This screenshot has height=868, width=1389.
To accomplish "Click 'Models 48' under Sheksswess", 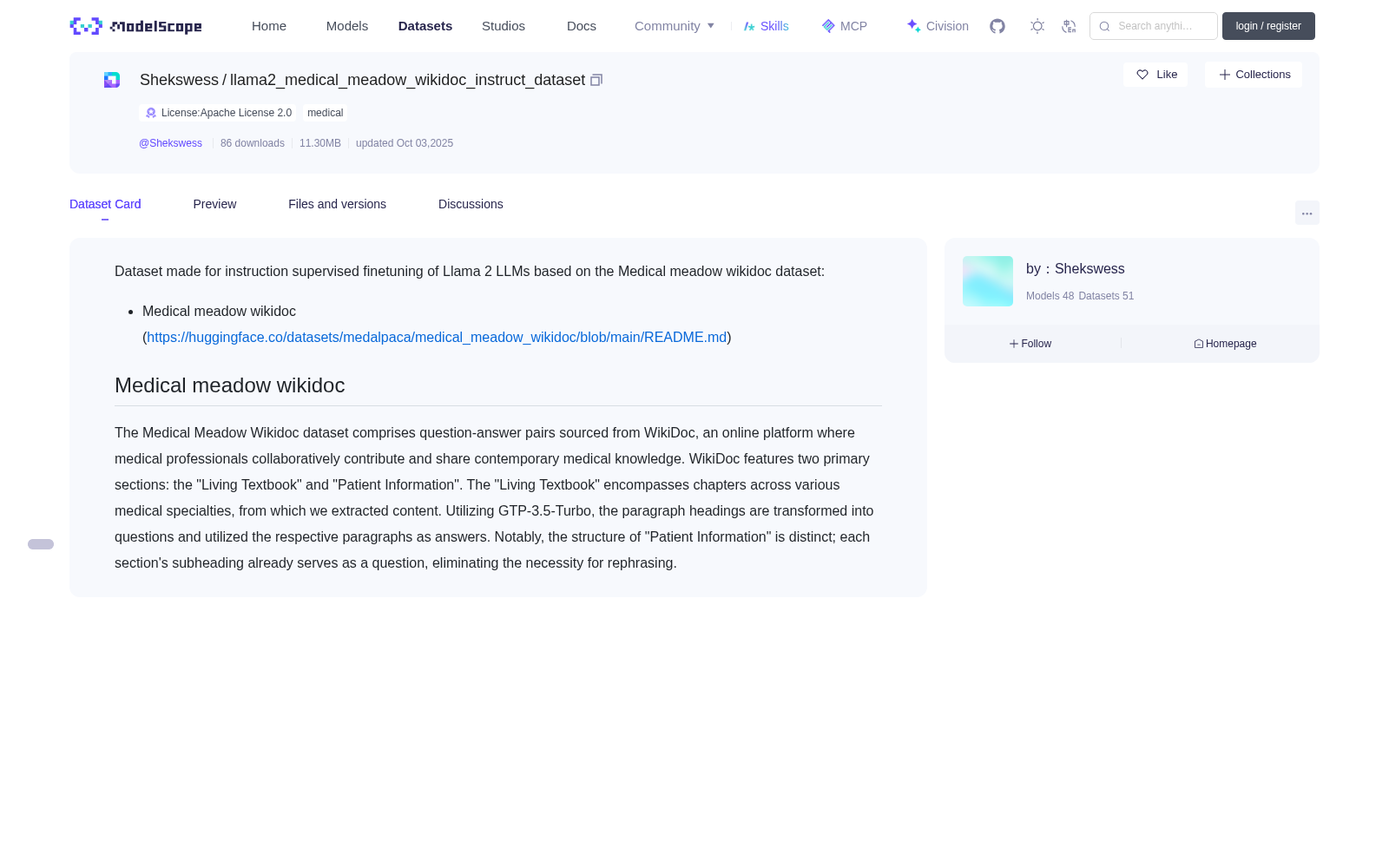I will click(x=1050, y=296).
